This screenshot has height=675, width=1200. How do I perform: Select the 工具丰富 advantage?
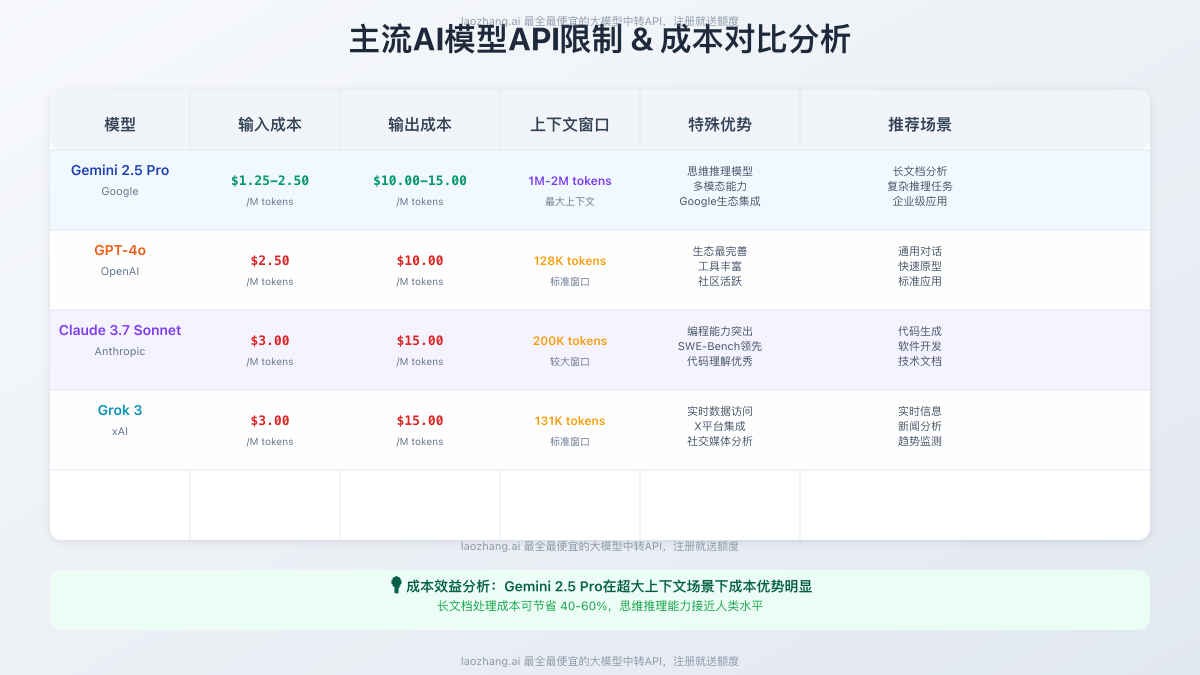pos(720,266)
